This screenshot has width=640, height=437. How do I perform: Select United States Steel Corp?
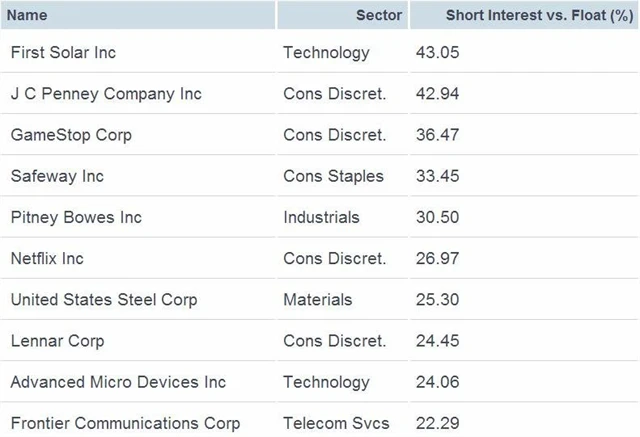pyautogui.click(x=104, y=299)
